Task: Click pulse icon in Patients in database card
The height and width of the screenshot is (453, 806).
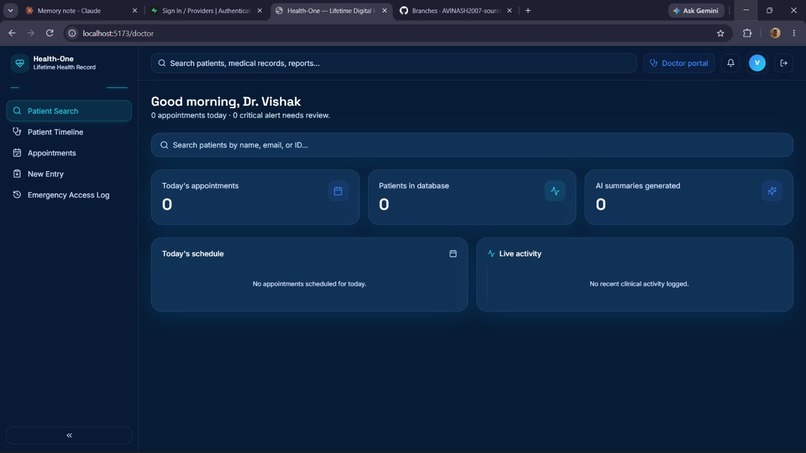Action: 555,191
